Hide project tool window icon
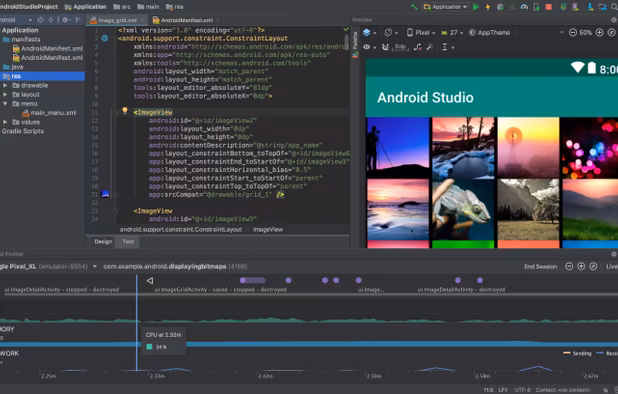 [x=78, y=20]
